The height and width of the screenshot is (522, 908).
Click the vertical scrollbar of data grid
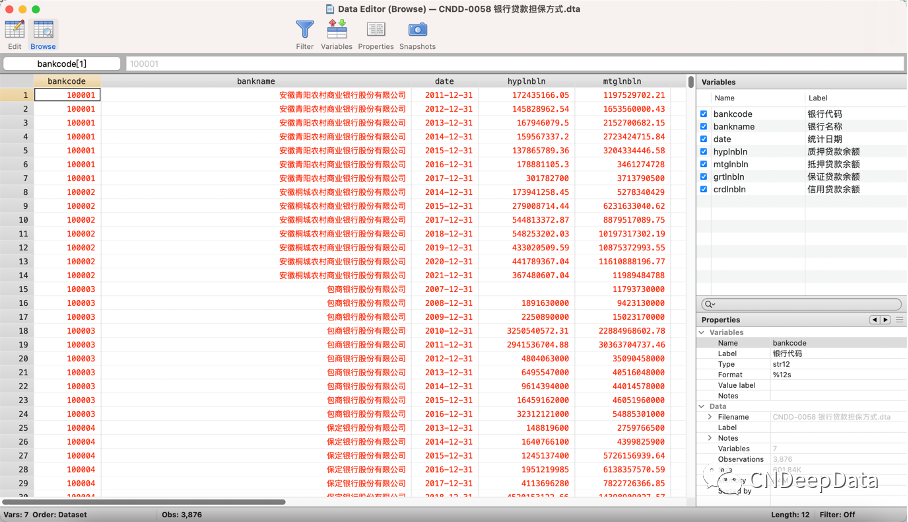691,82
